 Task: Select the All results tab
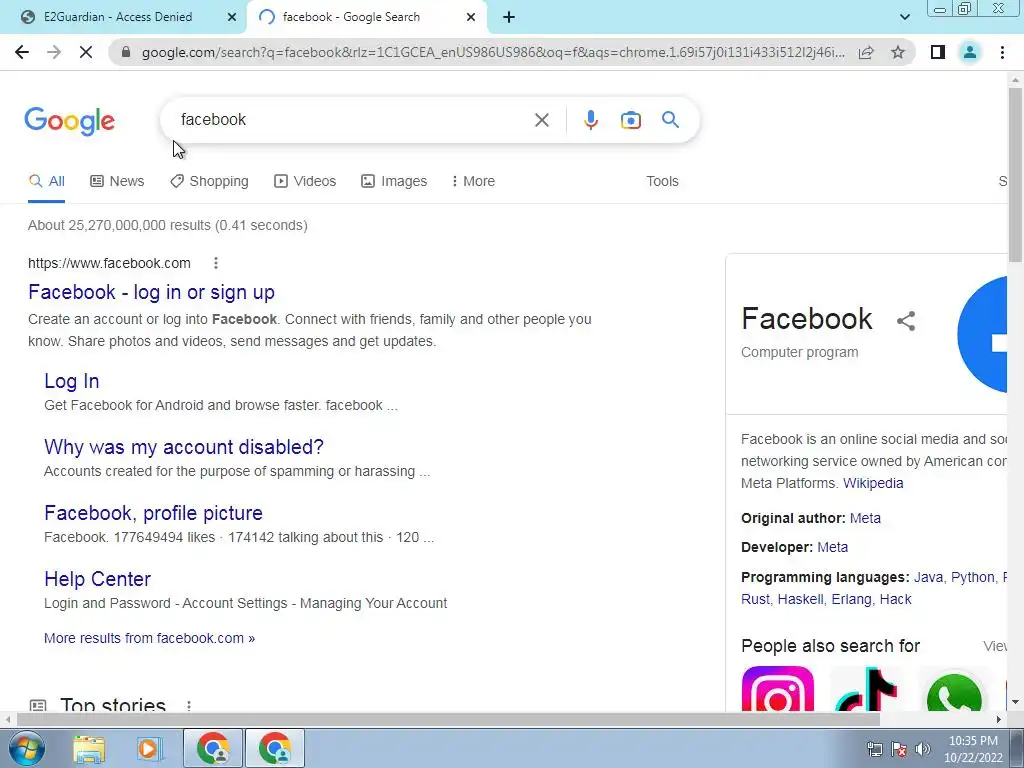[x=46, y=181]
